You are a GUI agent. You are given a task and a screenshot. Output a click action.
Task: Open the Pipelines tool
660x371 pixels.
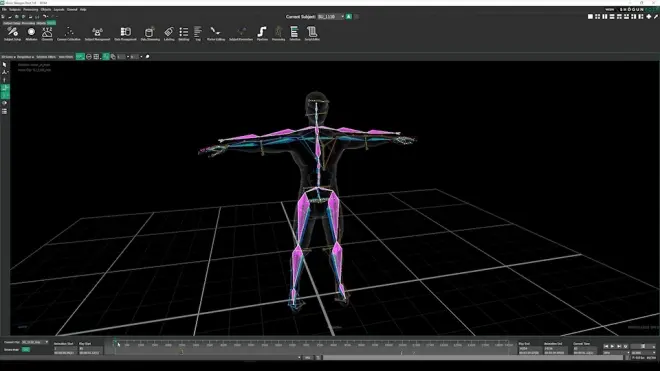point(262,34)
